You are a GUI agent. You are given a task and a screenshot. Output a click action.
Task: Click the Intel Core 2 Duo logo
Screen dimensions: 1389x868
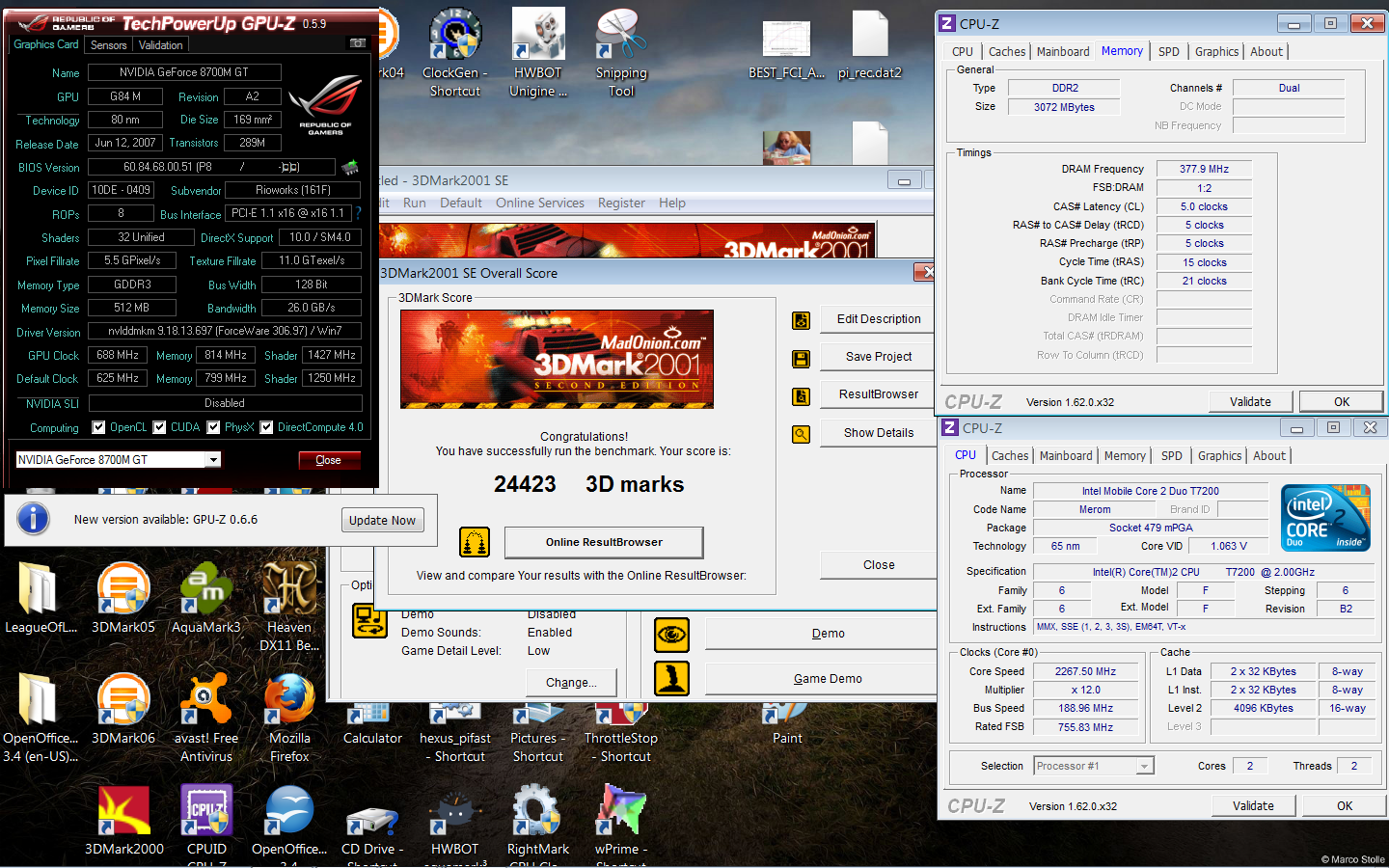pyautogui.click(x=1325, y=518)
